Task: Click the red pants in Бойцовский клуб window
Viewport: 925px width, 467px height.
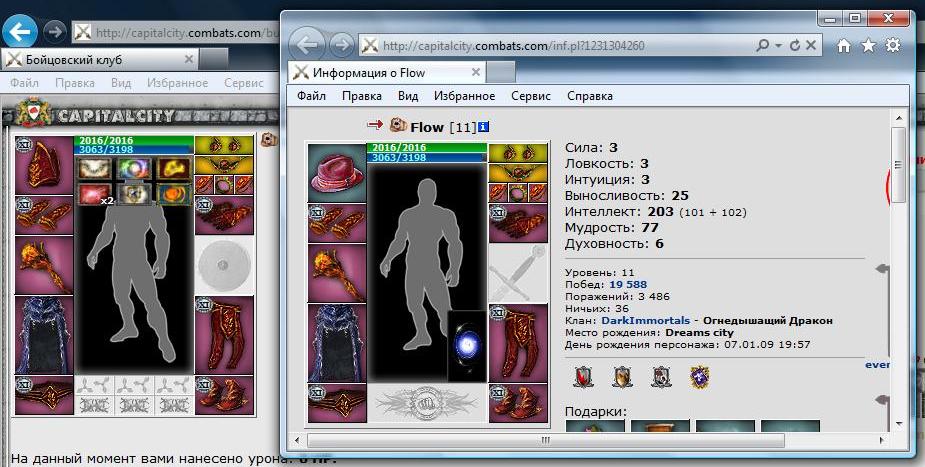Action: (224, 335)
